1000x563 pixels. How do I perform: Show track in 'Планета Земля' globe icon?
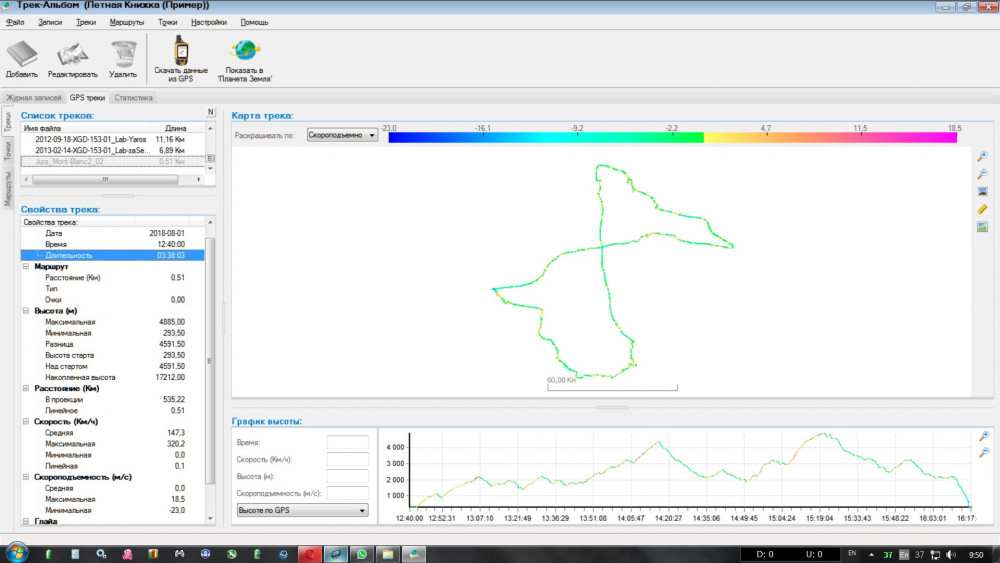tap(244, 52)
